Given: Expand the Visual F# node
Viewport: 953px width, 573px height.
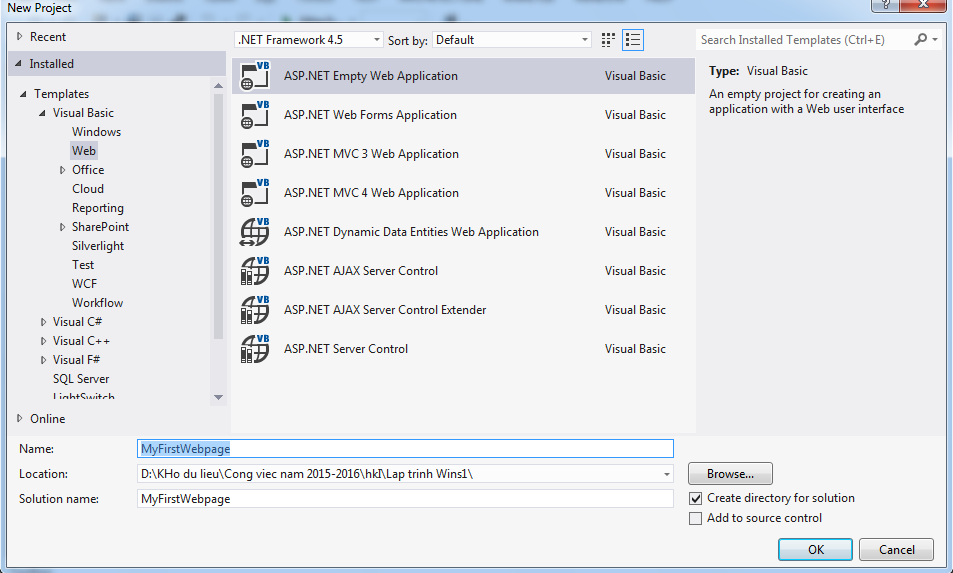Looking at the screenshot, I should (x=43, y=360).
